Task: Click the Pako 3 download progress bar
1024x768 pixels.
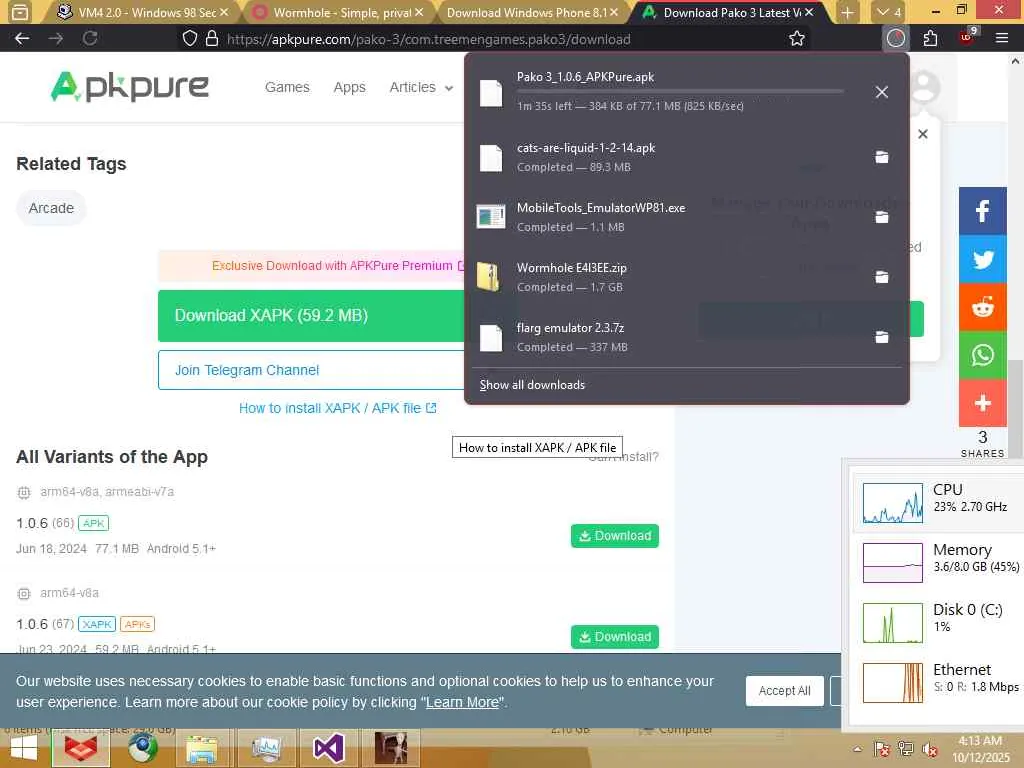Action: (680, 91)
